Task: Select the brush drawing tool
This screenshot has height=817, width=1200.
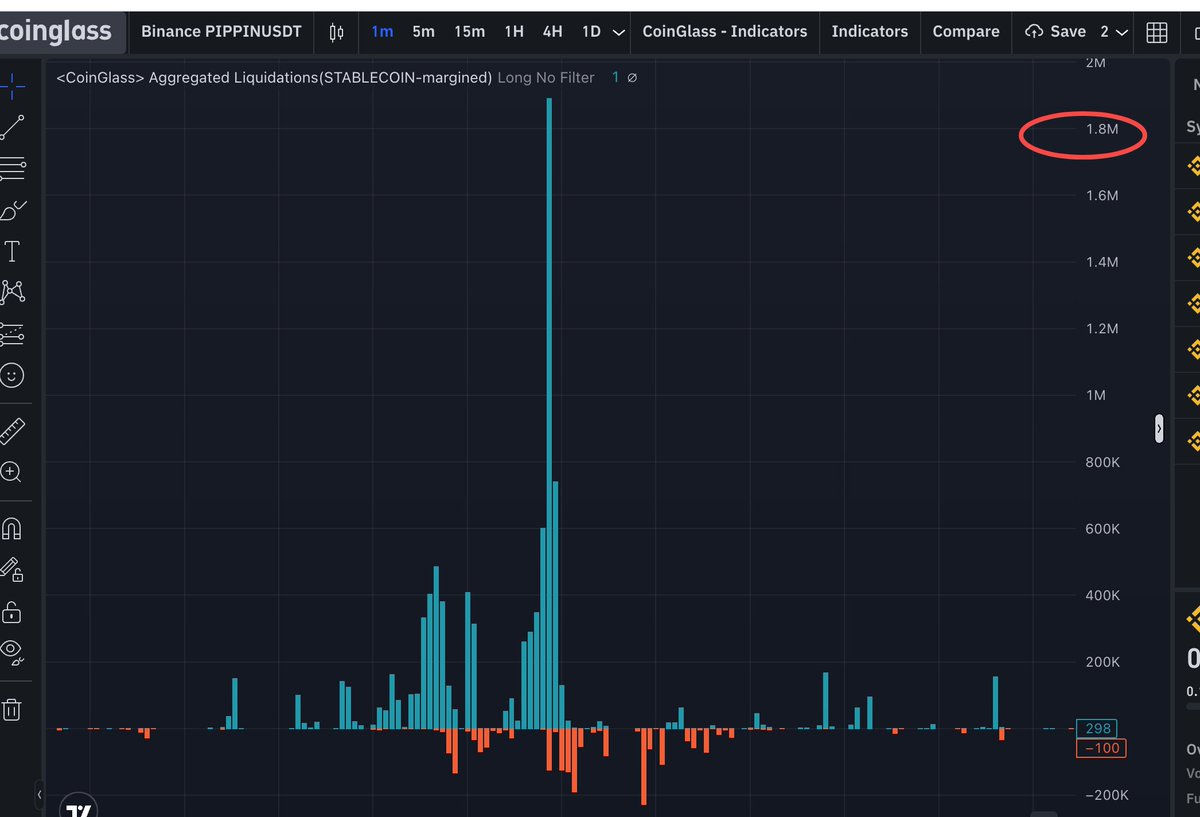Action: tap(12, 210)
